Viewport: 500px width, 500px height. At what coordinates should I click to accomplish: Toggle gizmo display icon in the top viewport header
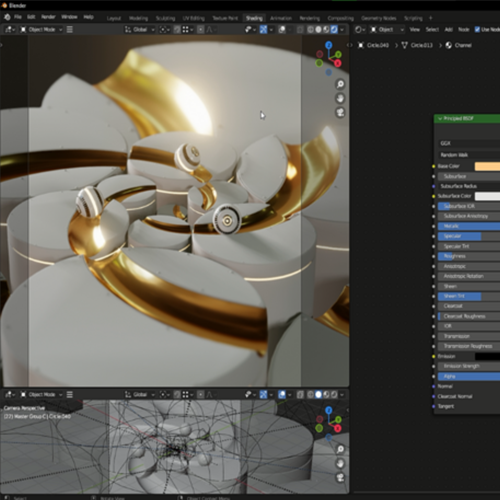(263, 30)
